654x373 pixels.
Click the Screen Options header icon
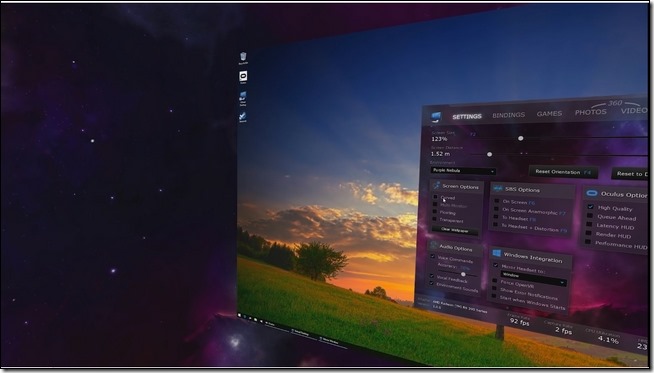436,185
